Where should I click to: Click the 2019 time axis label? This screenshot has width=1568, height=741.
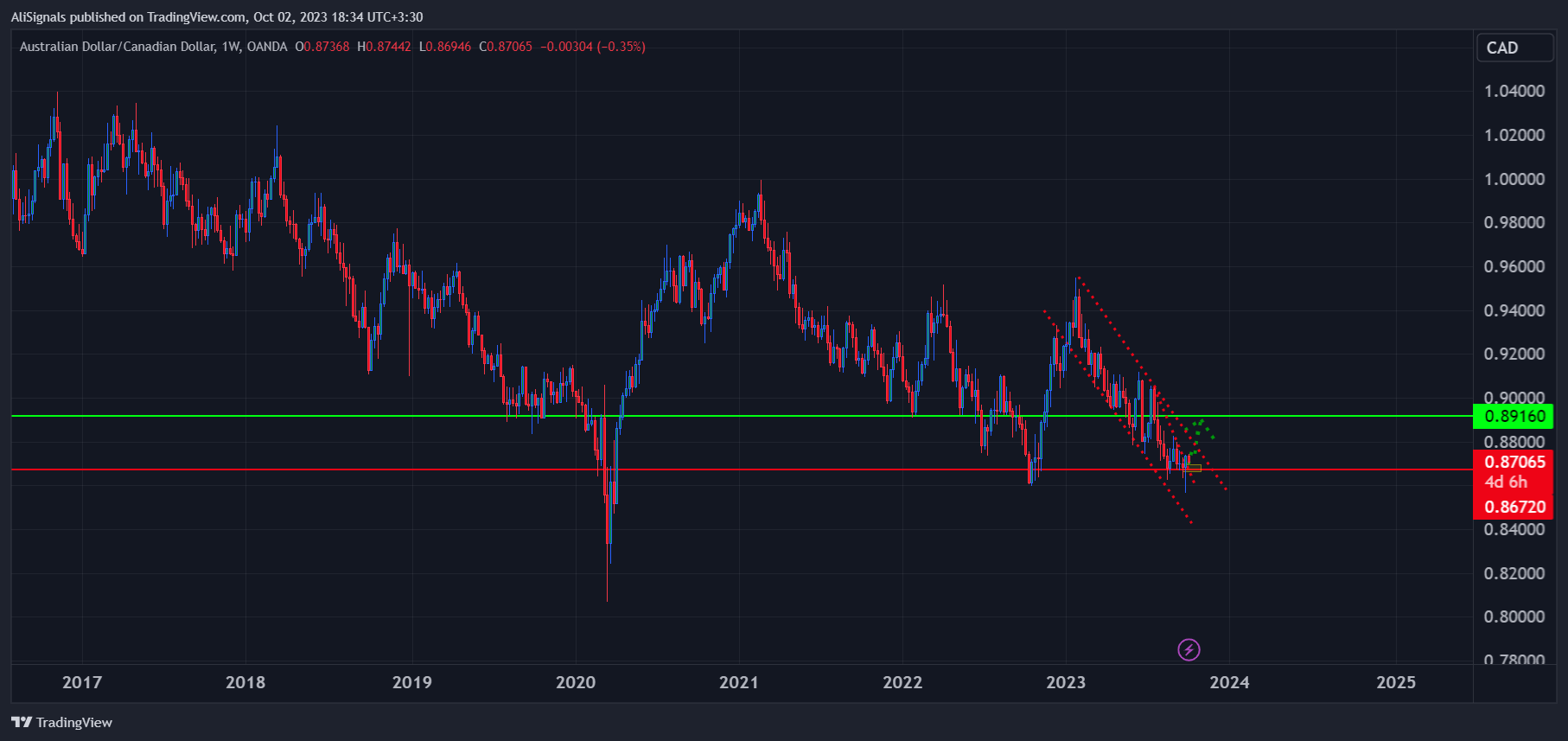[x=412, y=682]
